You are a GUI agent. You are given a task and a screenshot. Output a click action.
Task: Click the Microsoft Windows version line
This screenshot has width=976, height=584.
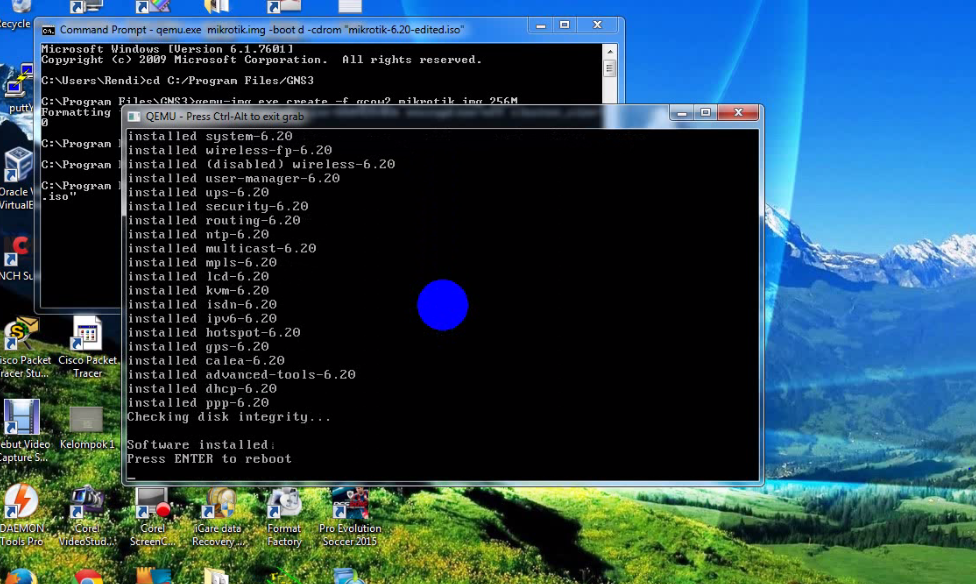pos(167,49)
